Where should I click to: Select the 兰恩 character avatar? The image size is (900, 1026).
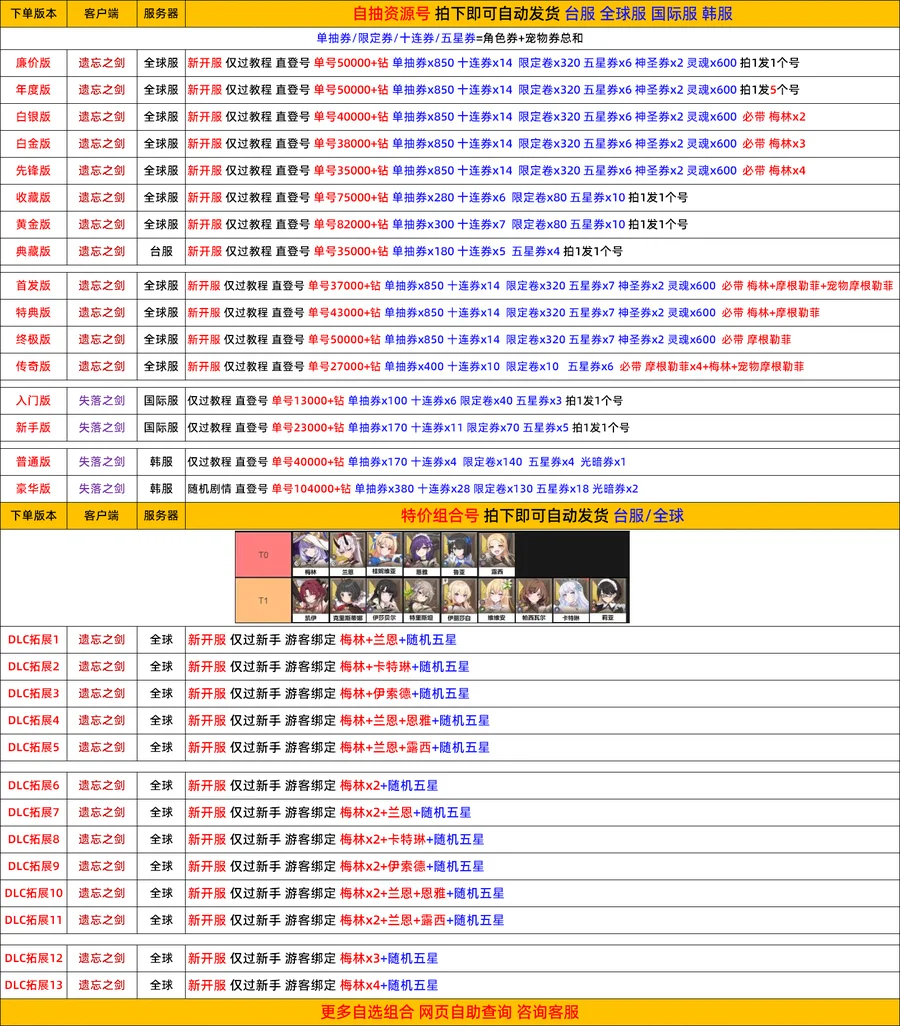[347, 551]
